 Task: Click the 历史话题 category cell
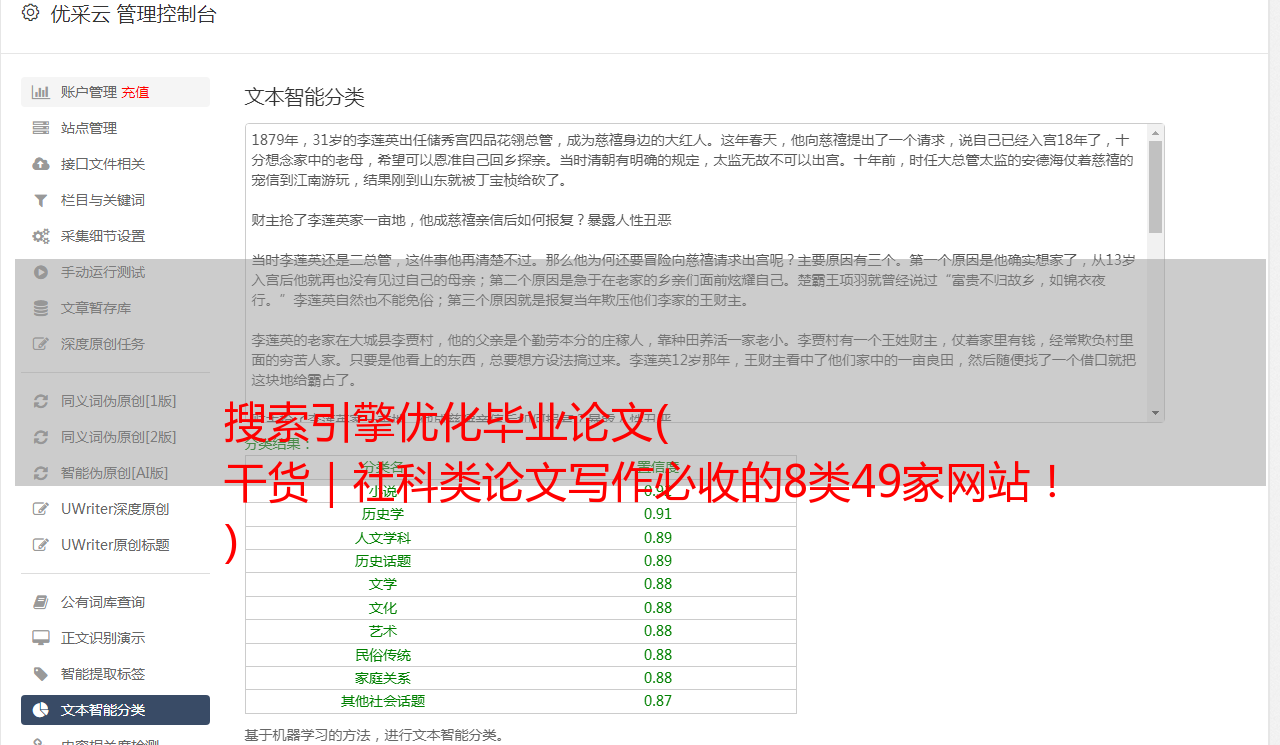tap(383, 561)
